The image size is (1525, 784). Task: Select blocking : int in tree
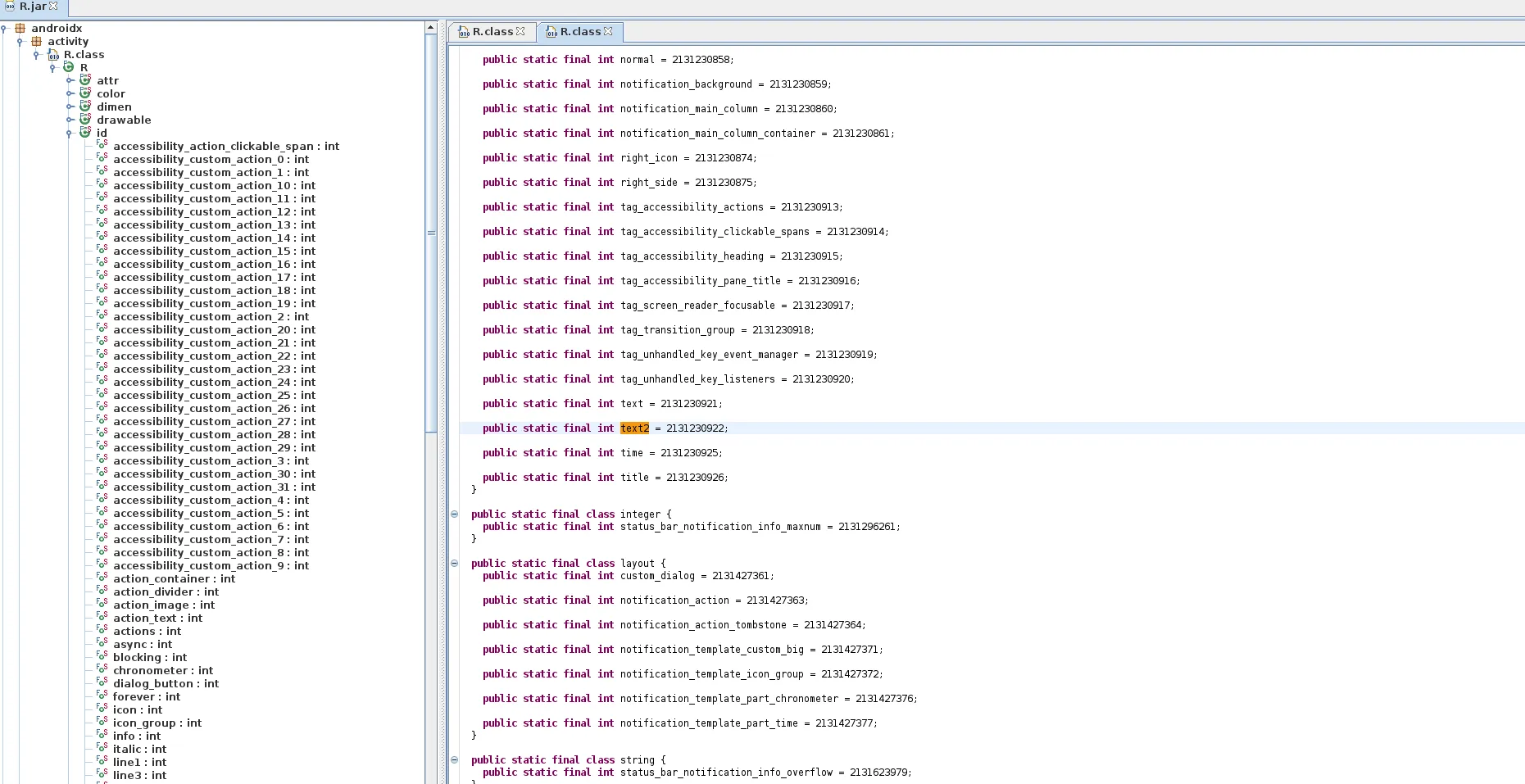tap(150, 657)
